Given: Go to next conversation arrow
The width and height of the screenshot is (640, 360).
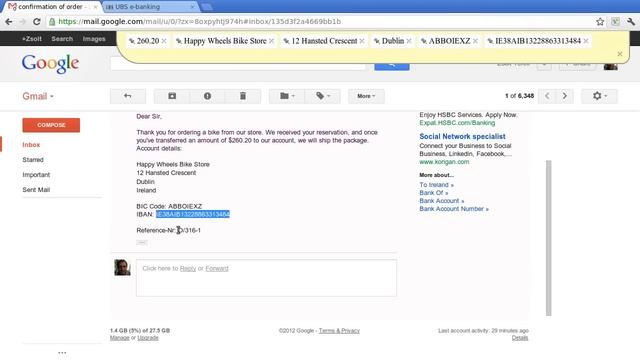Looking at the screenshot, I should [565, 96].
